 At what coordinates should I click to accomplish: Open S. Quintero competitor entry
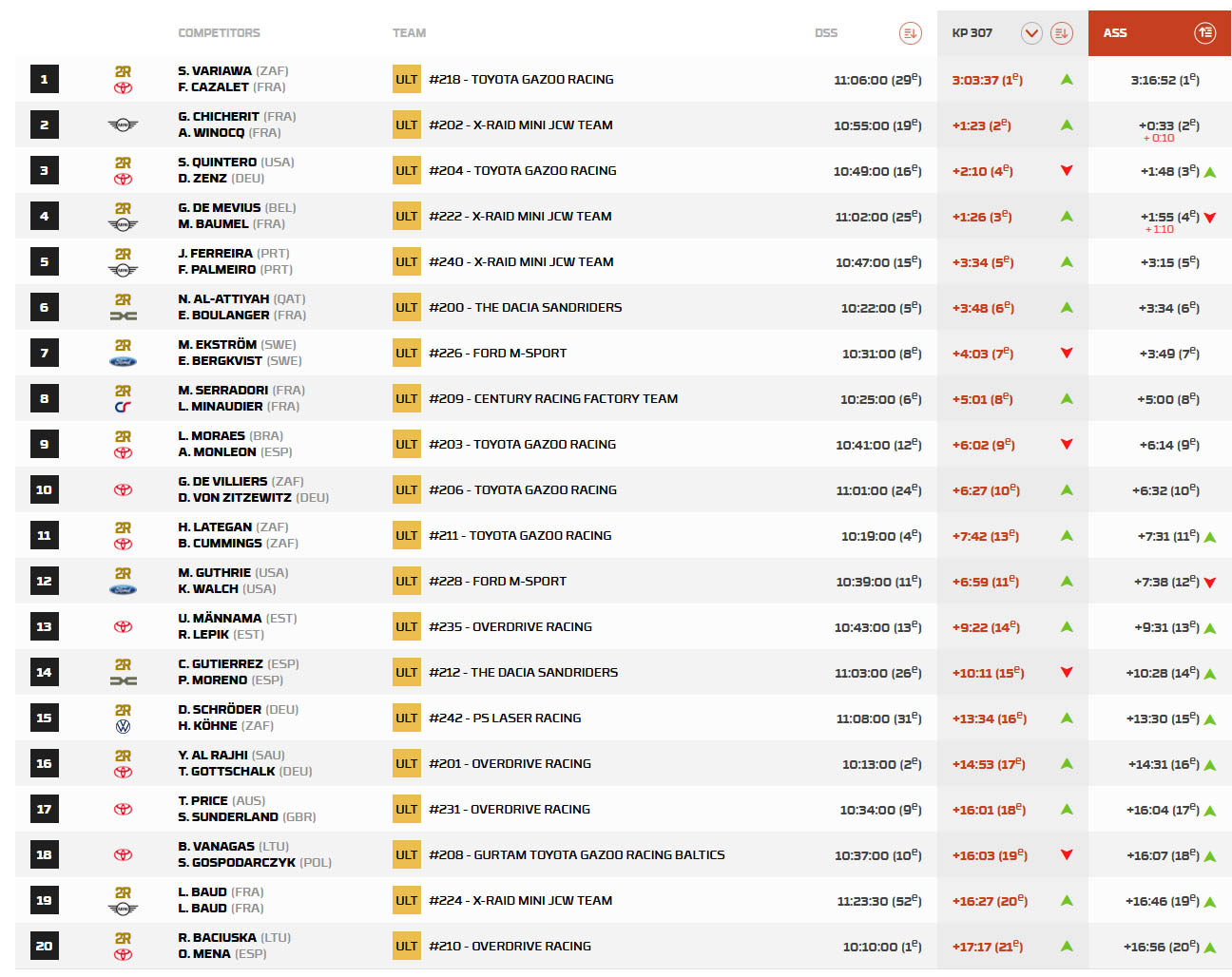(x=217, y=163)
